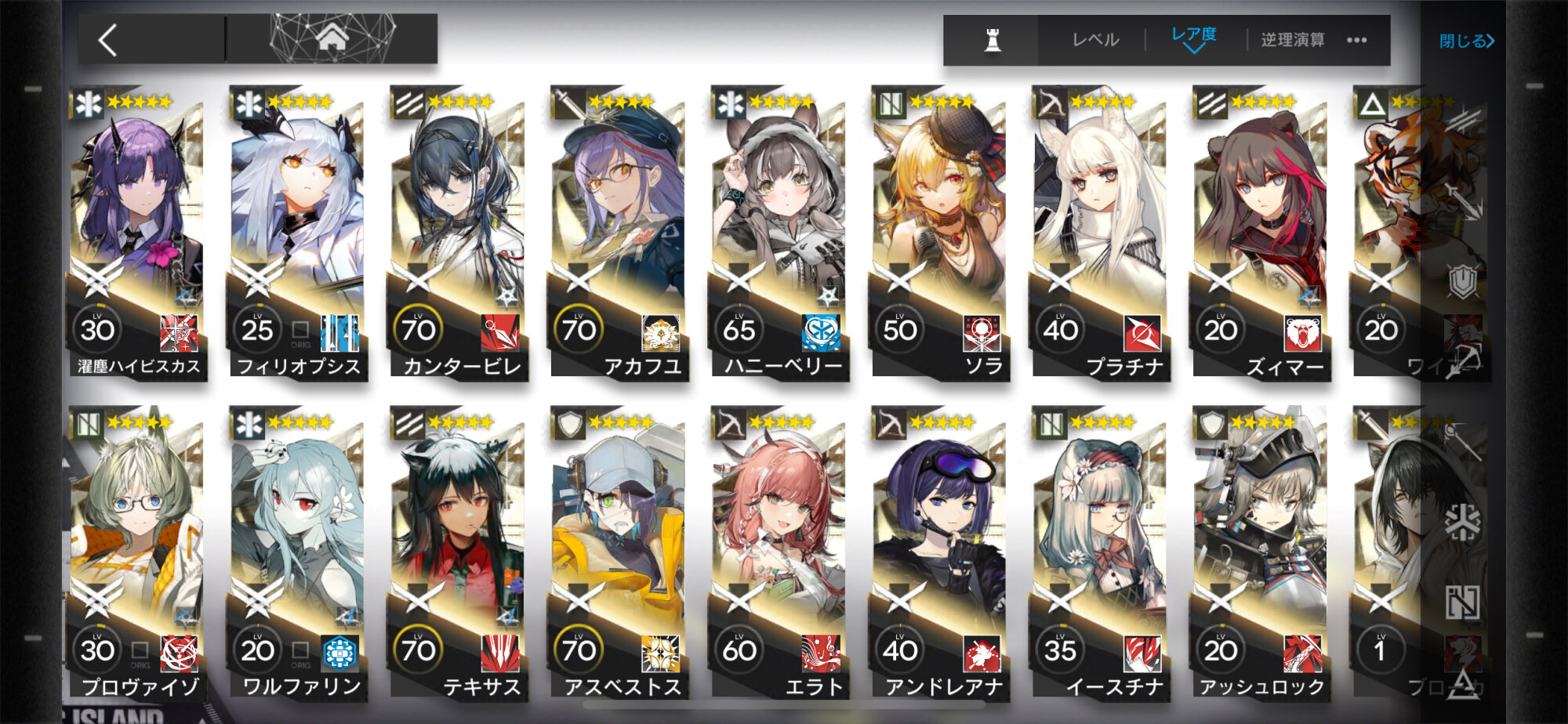
Task: Open operator card カンタービレ
Action: [459, 233]
